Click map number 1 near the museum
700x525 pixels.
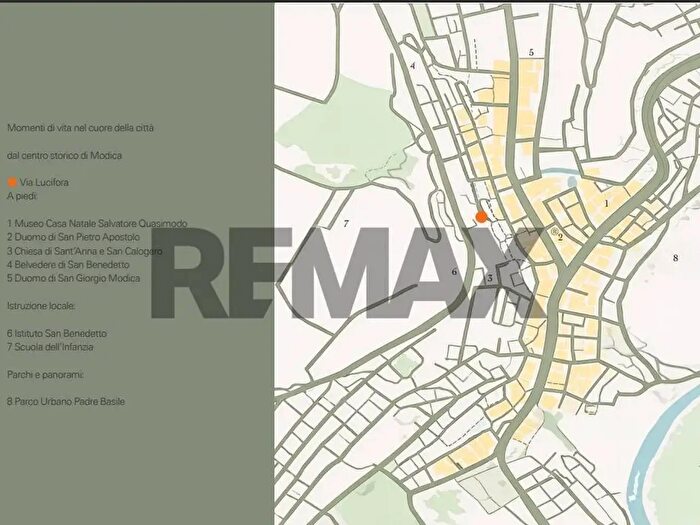606,204
